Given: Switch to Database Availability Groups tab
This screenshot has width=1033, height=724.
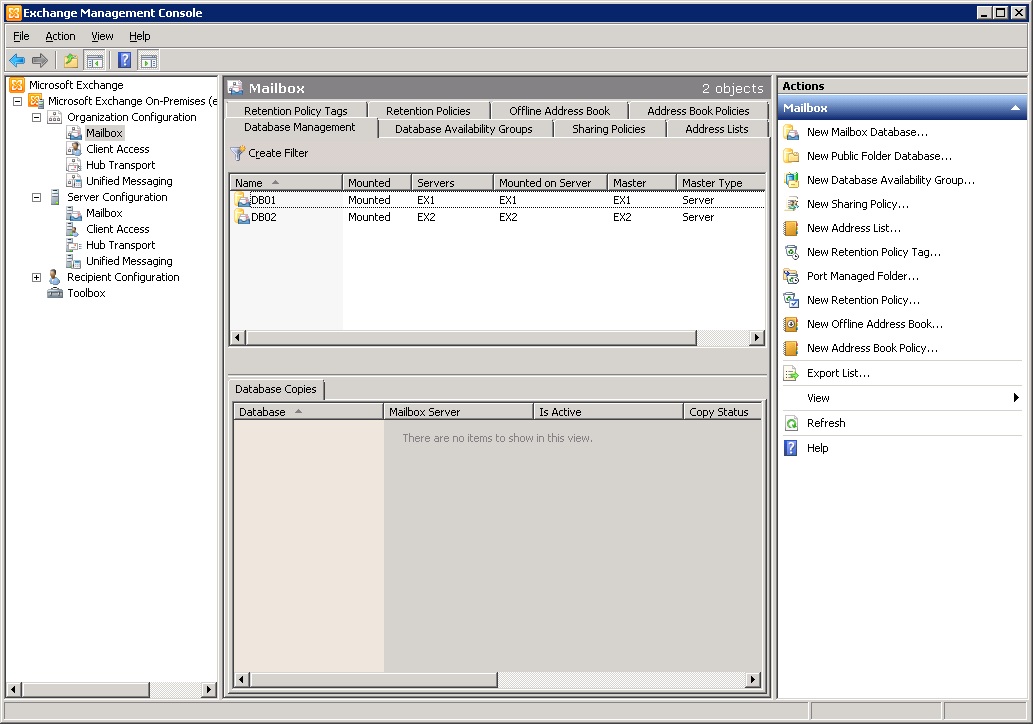Looking at the screenshot, I should click(464, 129).
